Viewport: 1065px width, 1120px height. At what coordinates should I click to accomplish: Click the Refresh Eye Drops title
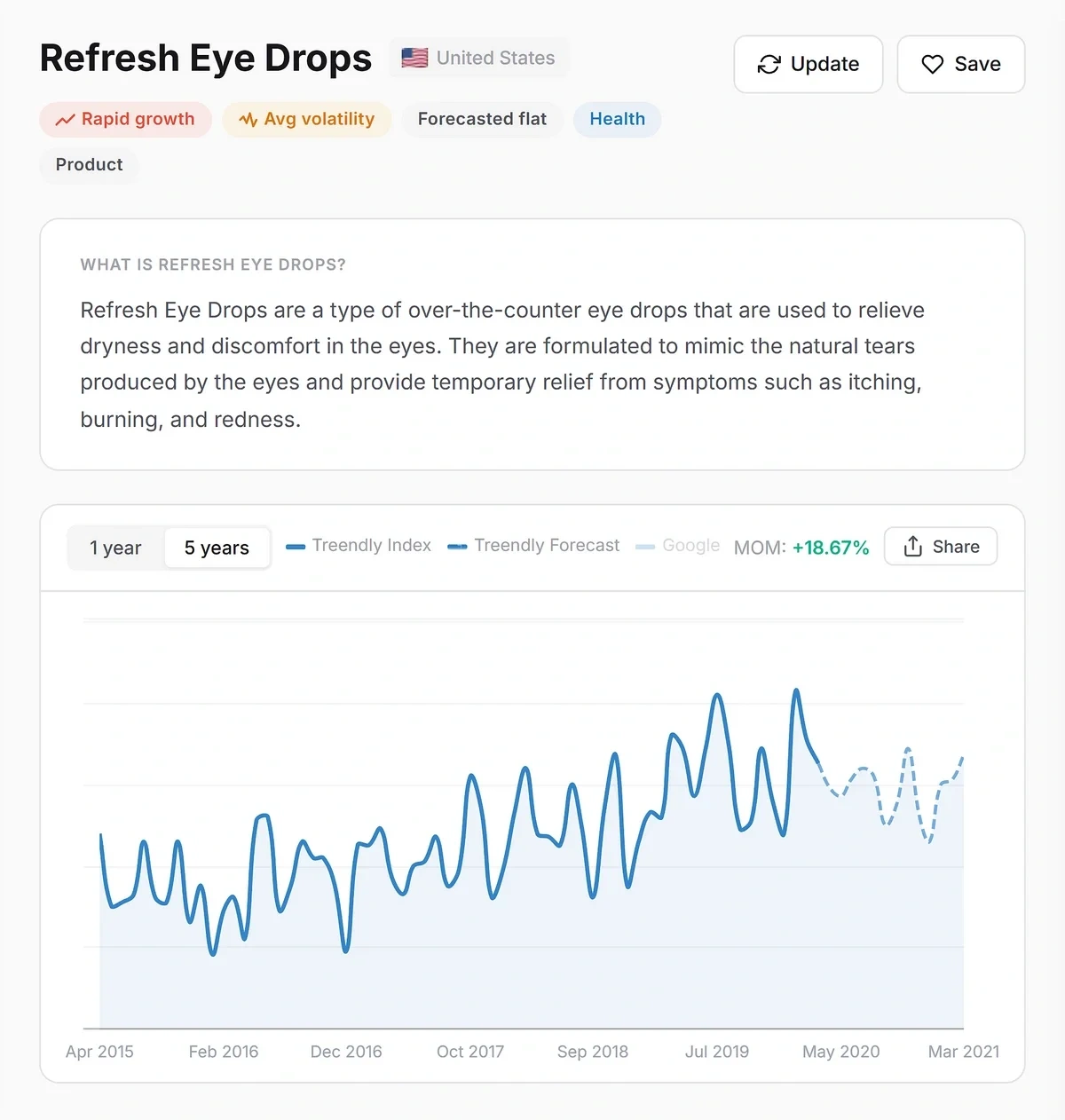(x=206, y=59)
